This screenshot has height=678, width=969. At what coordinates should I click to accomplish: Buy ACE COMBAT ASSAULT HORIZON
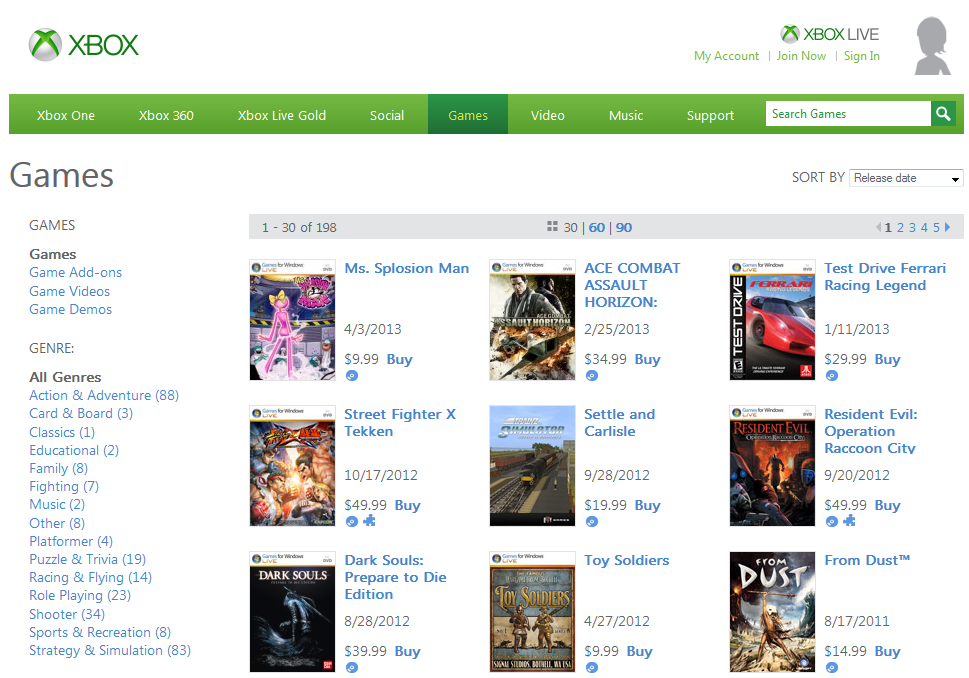648,359
